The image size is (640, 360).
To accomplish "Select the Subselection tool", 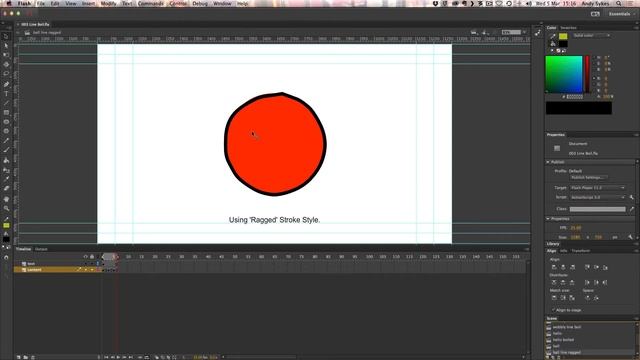I will 6,46.
